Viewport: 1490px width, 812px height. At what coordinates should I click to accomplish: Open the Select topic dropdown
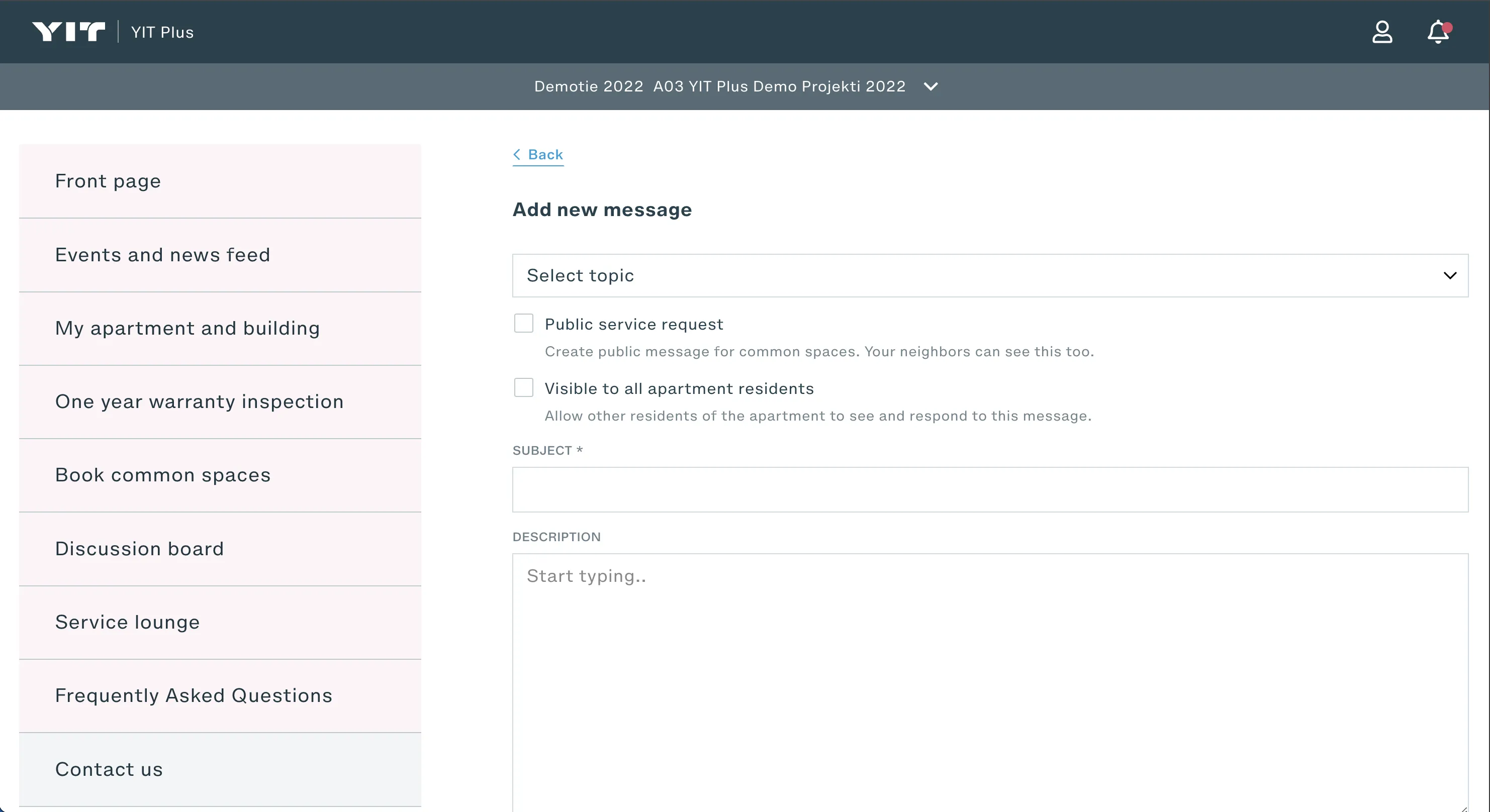pyautogui.click(x=990, y=276)
